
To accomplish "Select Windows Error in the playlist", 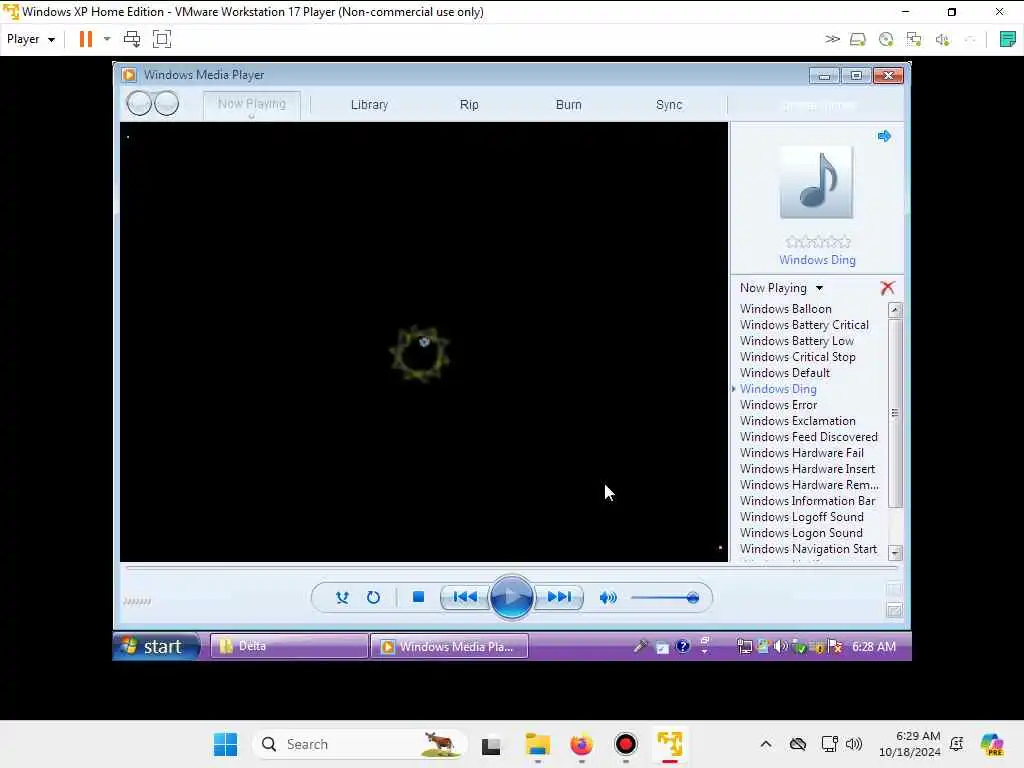I will (778, 405).
